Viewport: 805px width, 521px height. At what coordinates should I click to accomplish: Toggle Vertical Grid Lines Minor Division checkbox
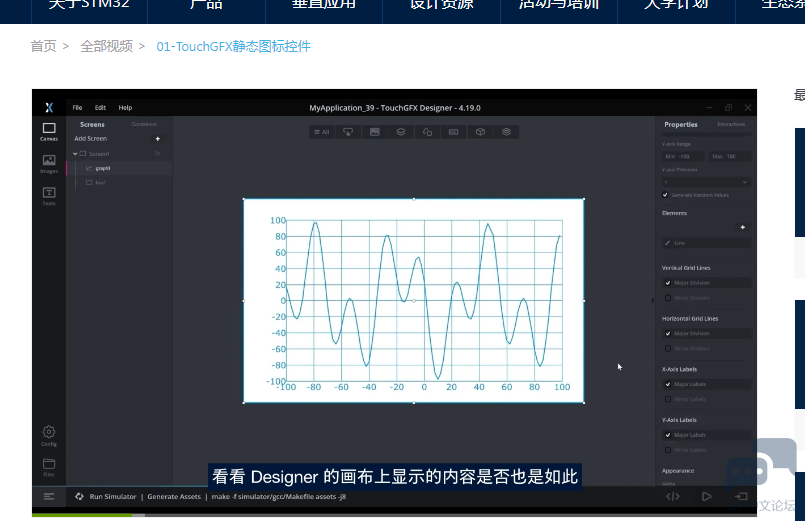click(x=668, y=298)
